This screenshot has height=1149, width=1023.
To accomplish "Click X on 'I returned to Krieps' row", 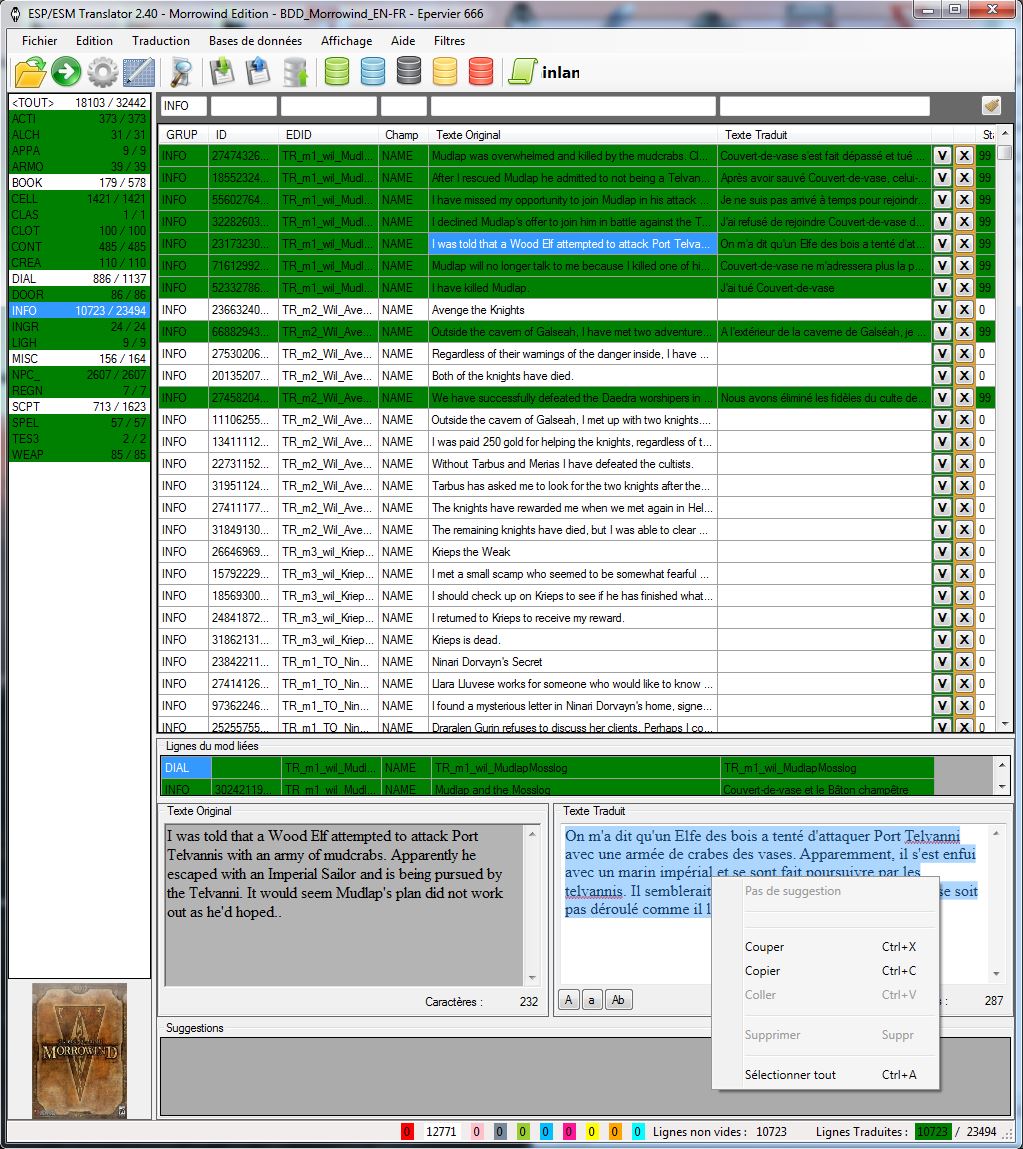I will coord(964,618).
